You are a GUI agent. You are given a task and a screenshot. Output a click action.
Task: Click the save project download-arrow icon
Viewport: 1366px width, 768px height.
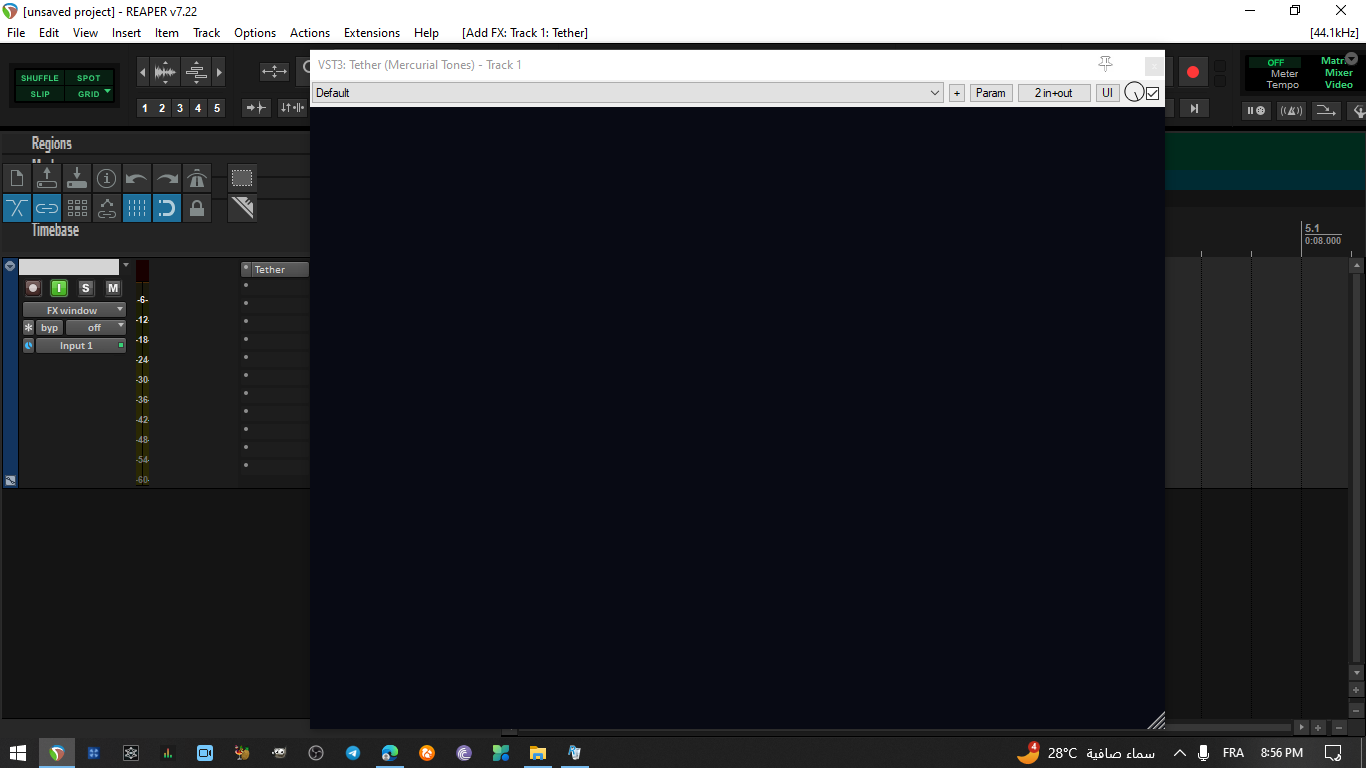[77, 179]
